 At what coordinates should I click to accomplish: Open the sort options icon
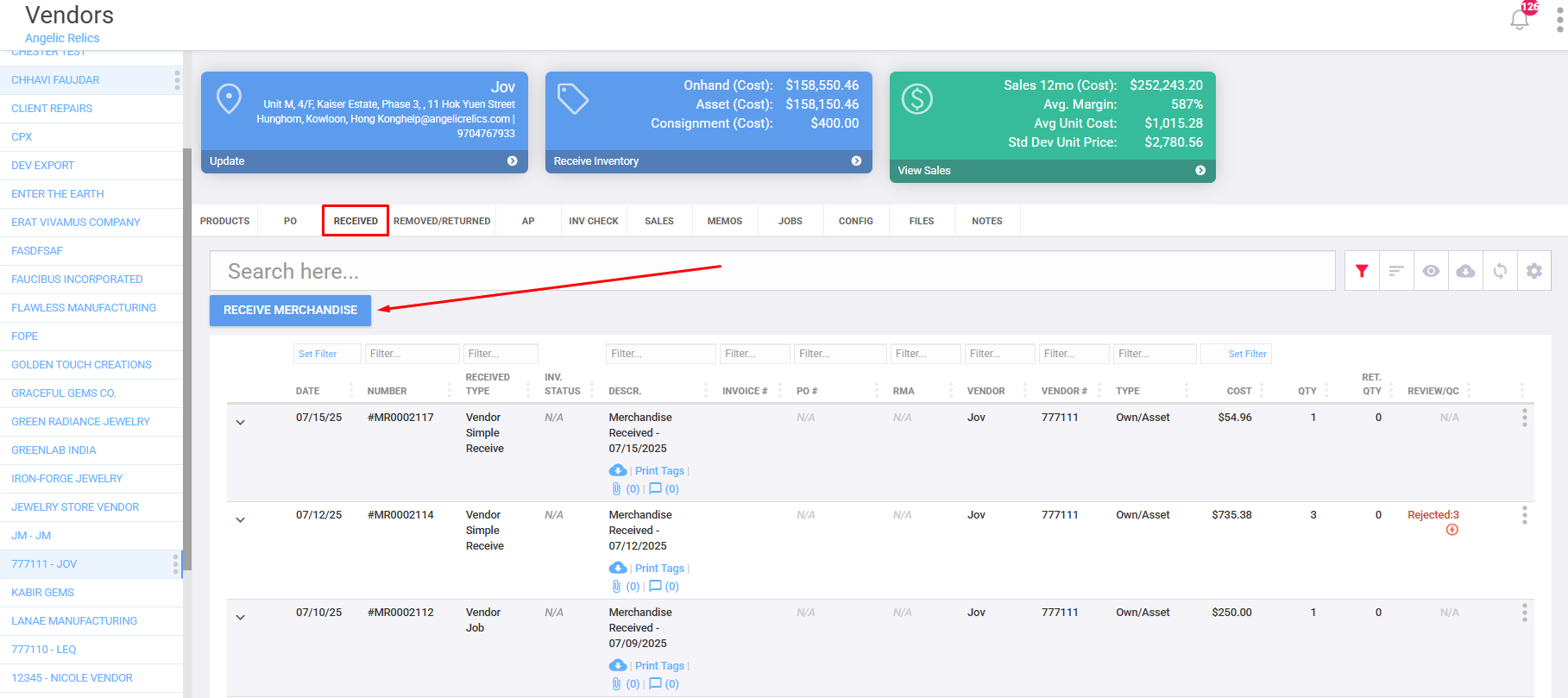pos(1396,271)
